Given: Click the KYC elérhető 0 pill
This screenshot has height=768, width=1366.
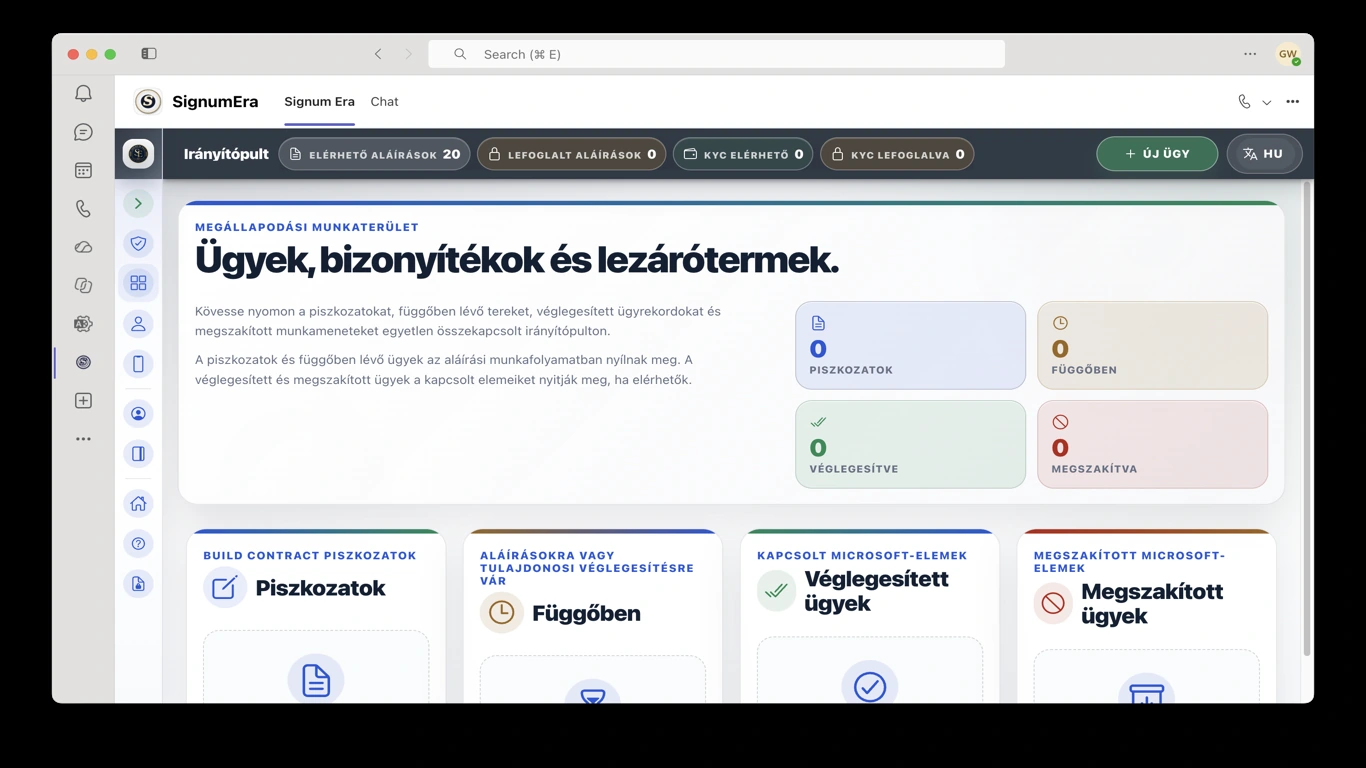Looking at the screenshot, I should coord(743,154).
